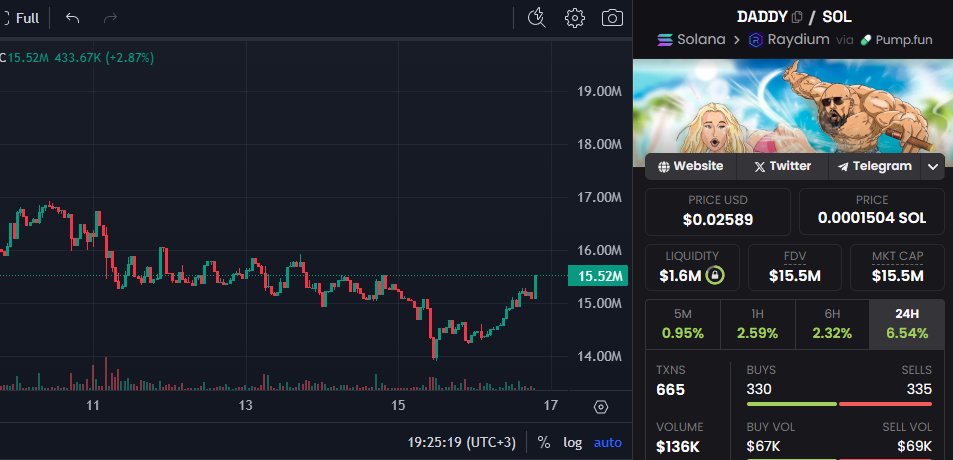Click the chart time zone settings icon
This screenshot has width=953, height=460.
[x=600, y=407]
